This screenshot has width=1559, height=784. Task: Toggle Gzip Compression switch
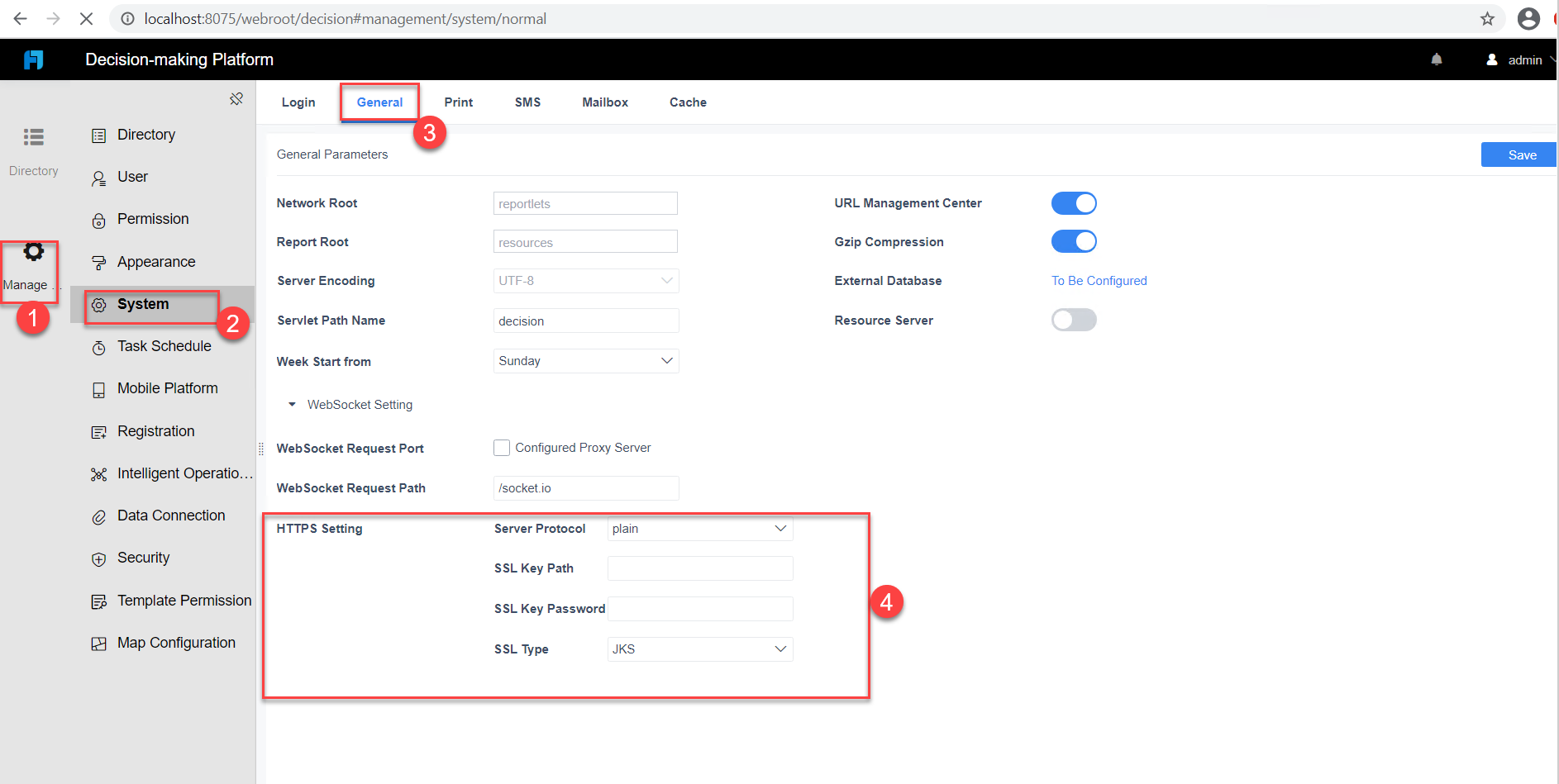(1074, 241)
